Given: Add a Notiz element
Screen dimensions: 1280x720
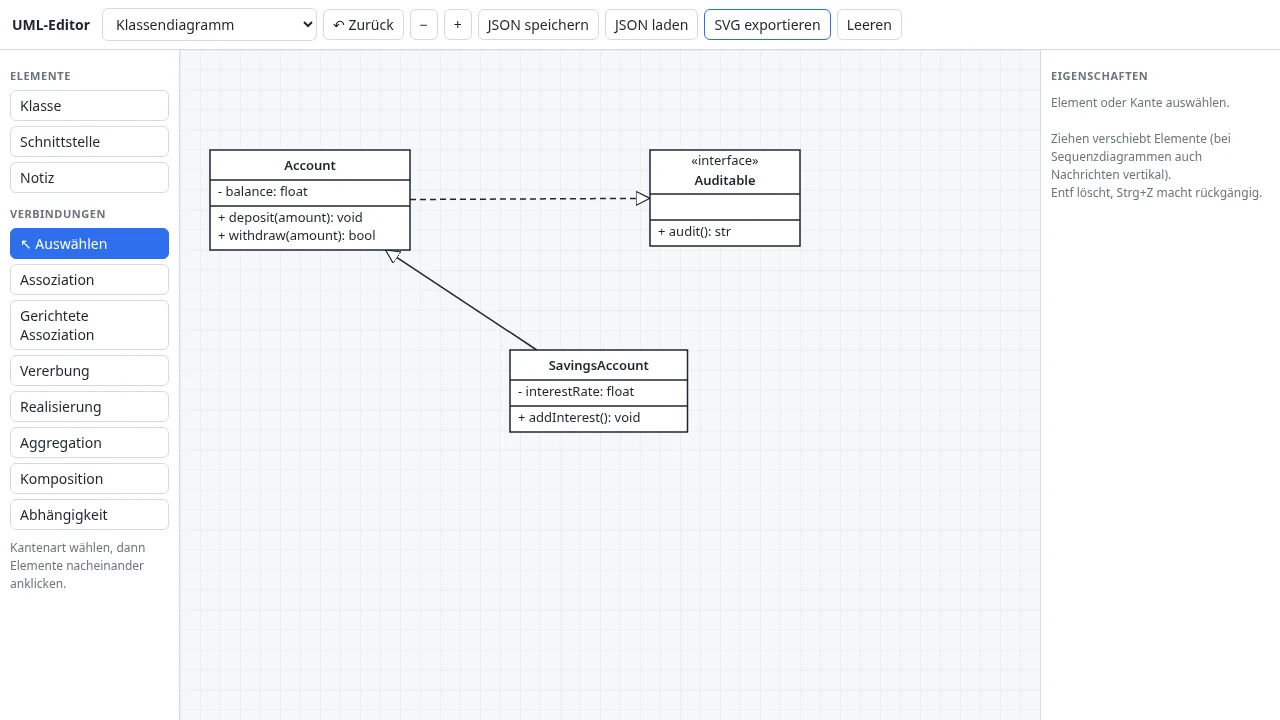Looking at the screenshot, I should pos(89,178).
